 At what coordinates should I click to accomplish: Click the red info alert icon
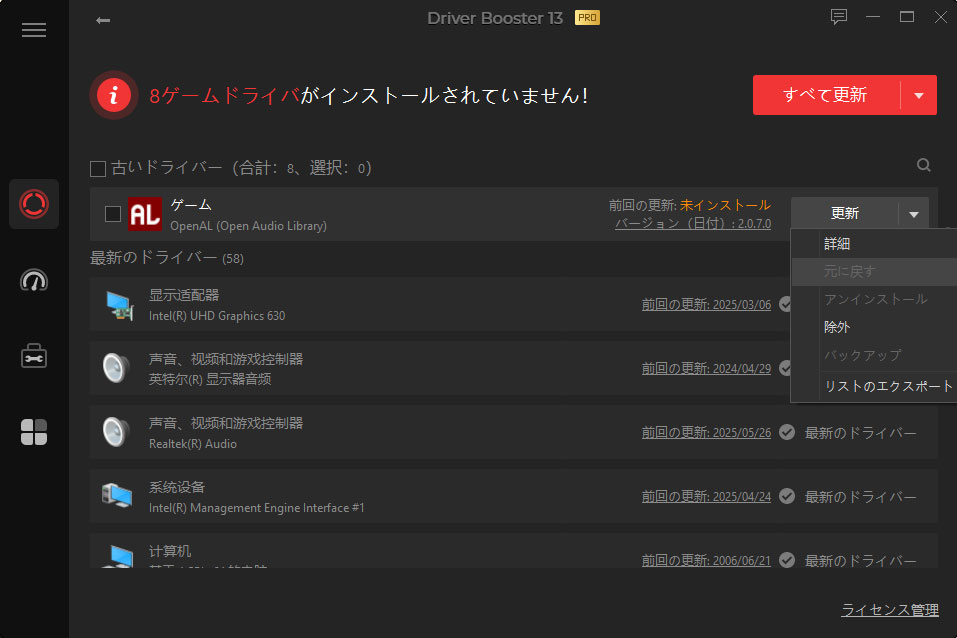tap(114, 95)
